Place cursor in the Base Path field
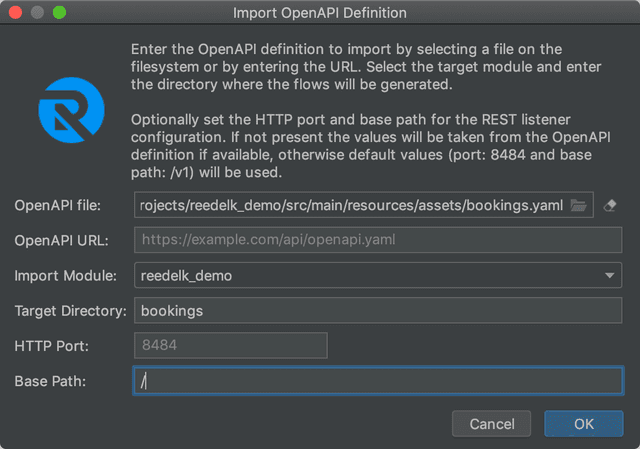The height and width of the screenshot is (449, 640). click(x=377, y=381)
